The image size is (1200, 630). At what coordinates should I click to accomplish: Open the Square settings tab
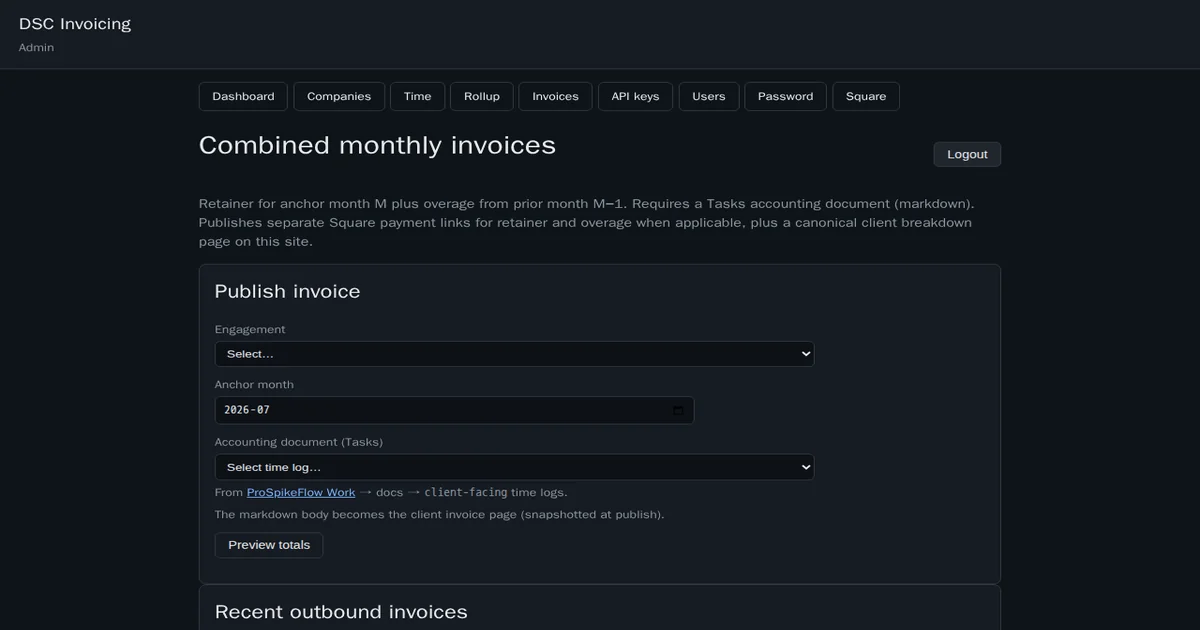pos(866,96)
